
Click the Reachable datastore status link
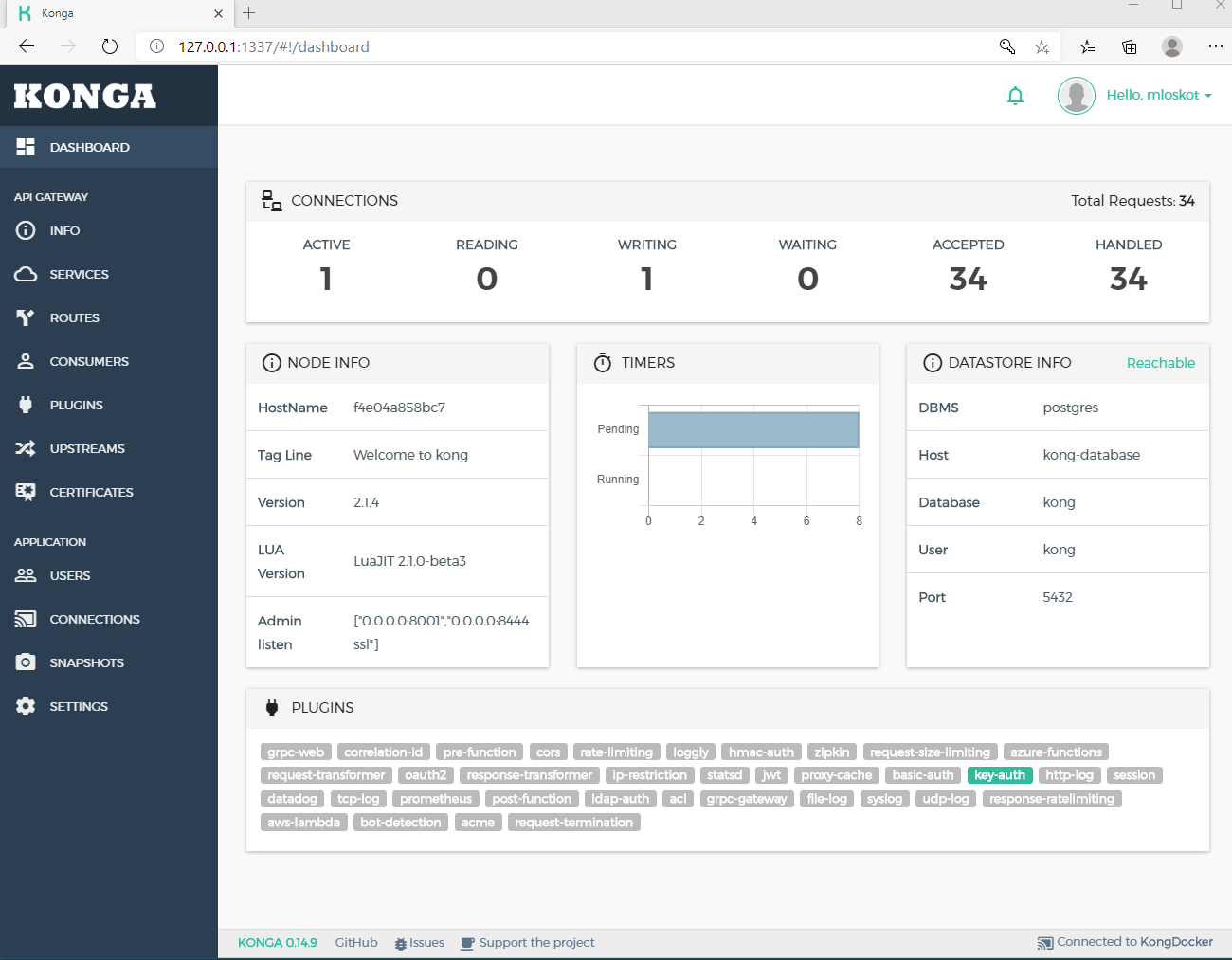pos(1160,363)
